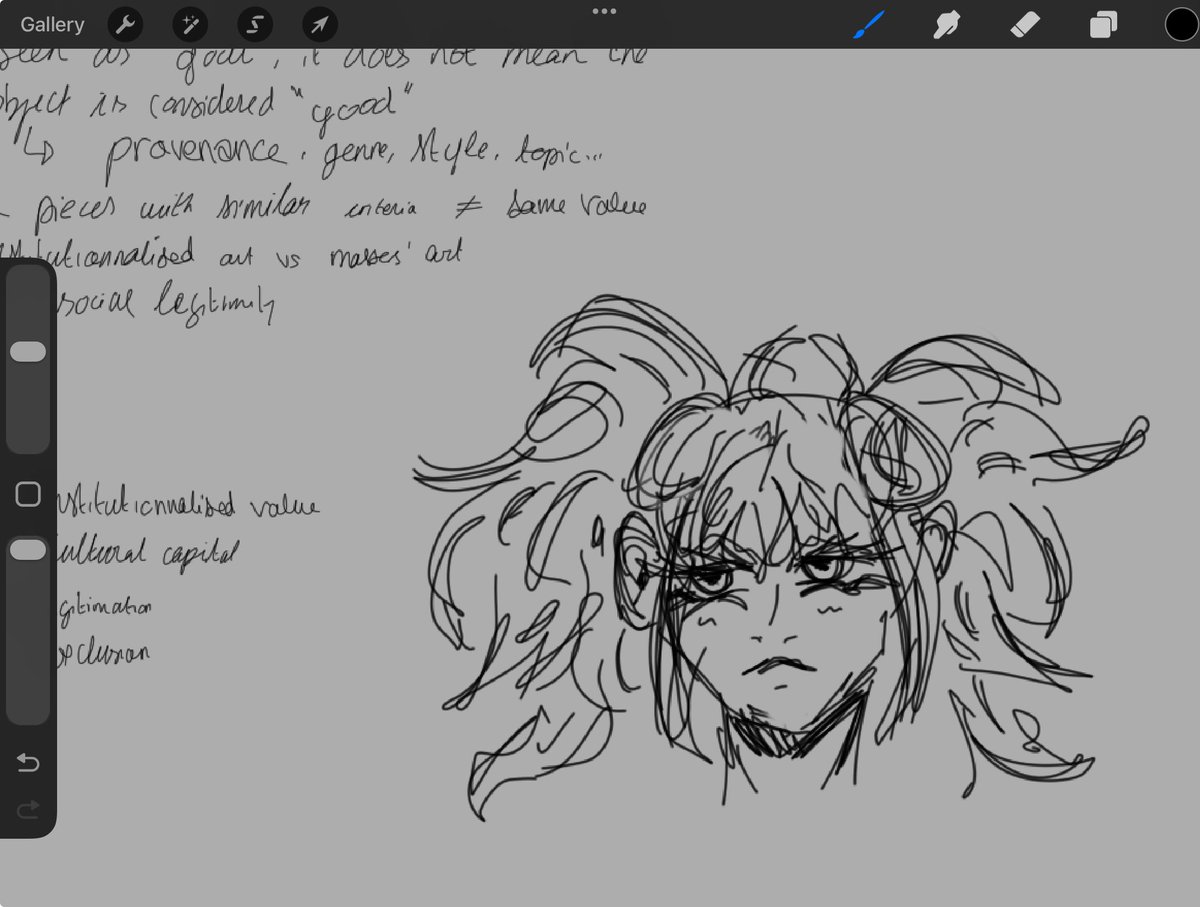
Task: Tap the Redo arrow
Action: coord(28,810)
